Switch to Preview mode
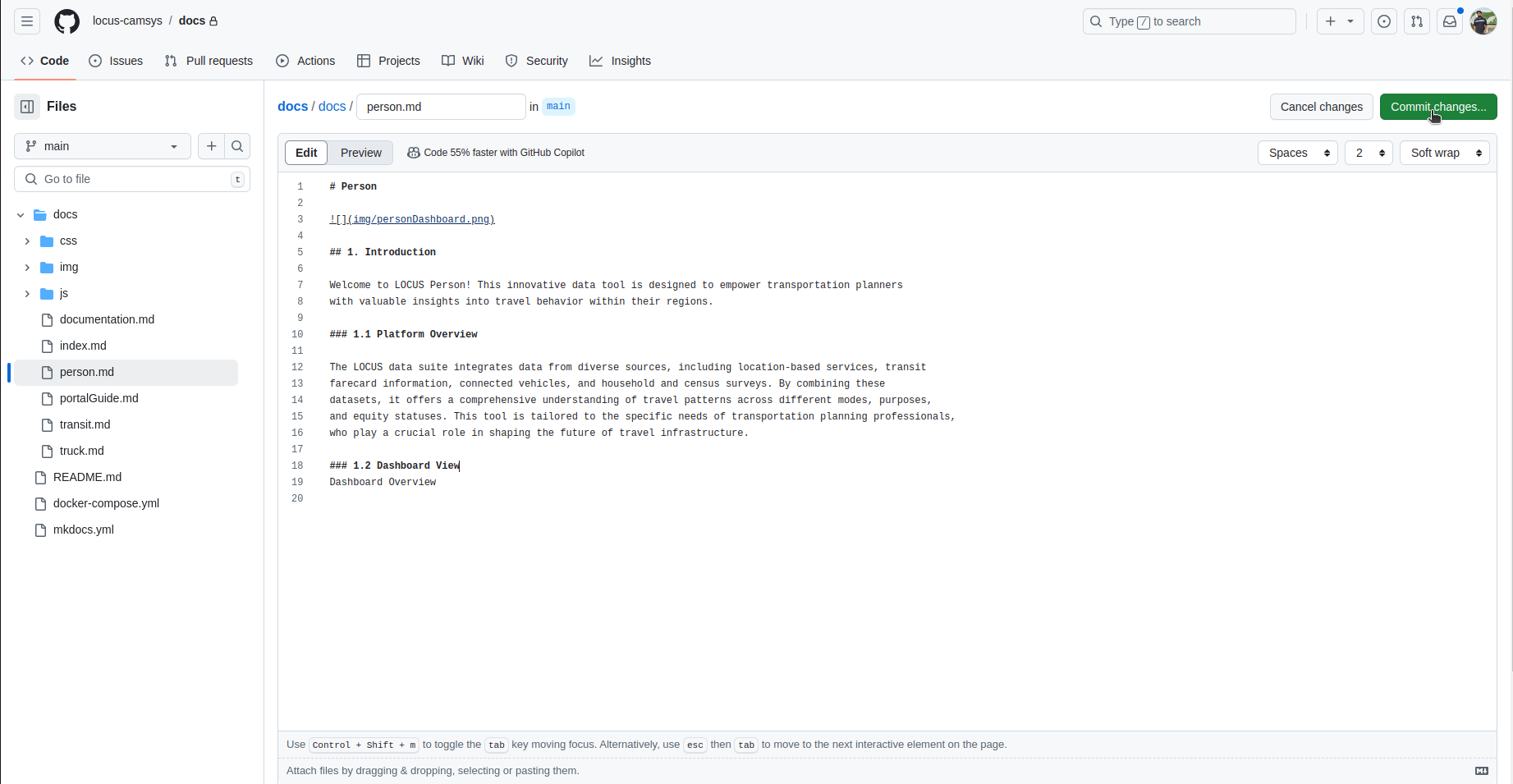The width and height of the screenshot is (1513, 784). pos(360,153)
